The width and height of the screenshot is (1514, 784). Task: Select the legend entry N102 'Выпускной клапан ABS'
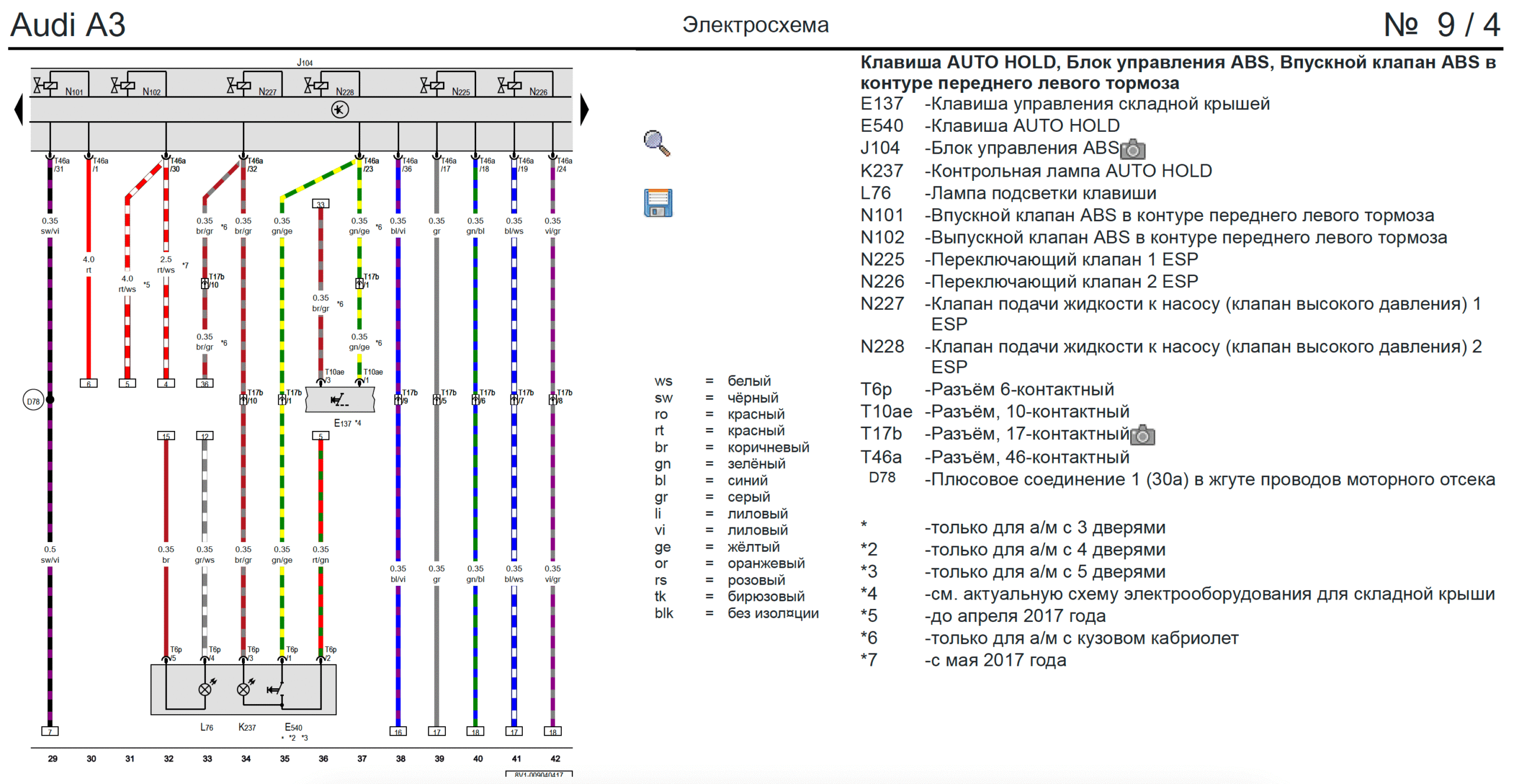pyautogui.click(x=1154, y=238)
